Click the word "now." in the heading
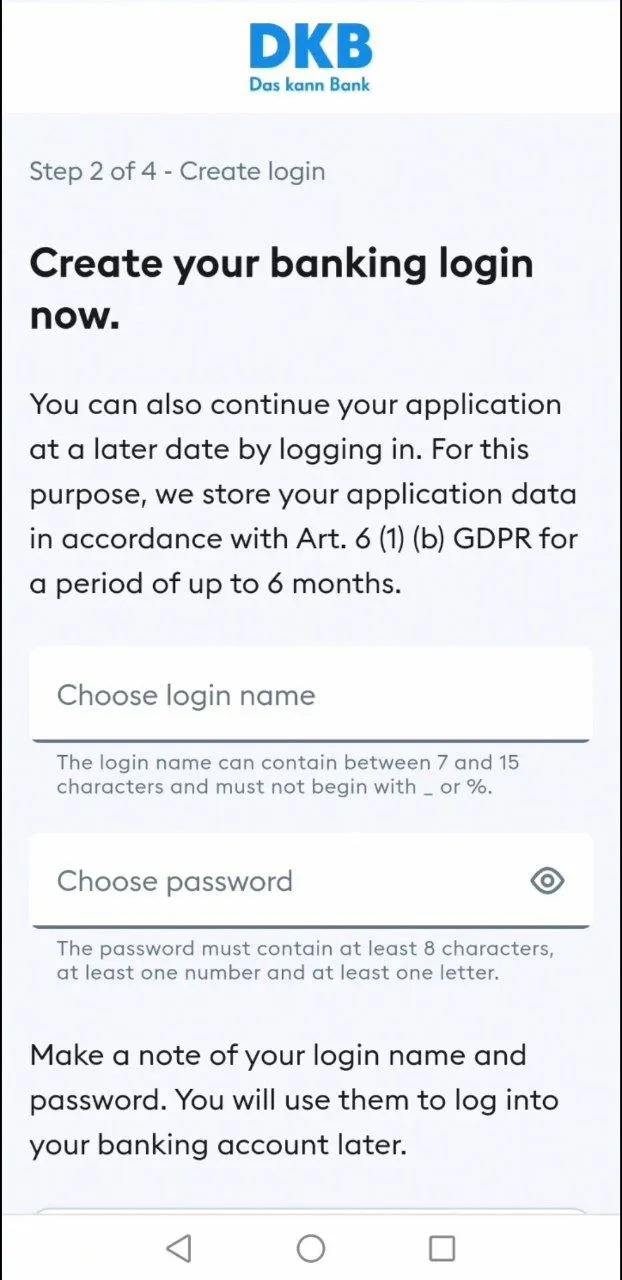This screenshot has height=1280, width=622. click(75, 317)
